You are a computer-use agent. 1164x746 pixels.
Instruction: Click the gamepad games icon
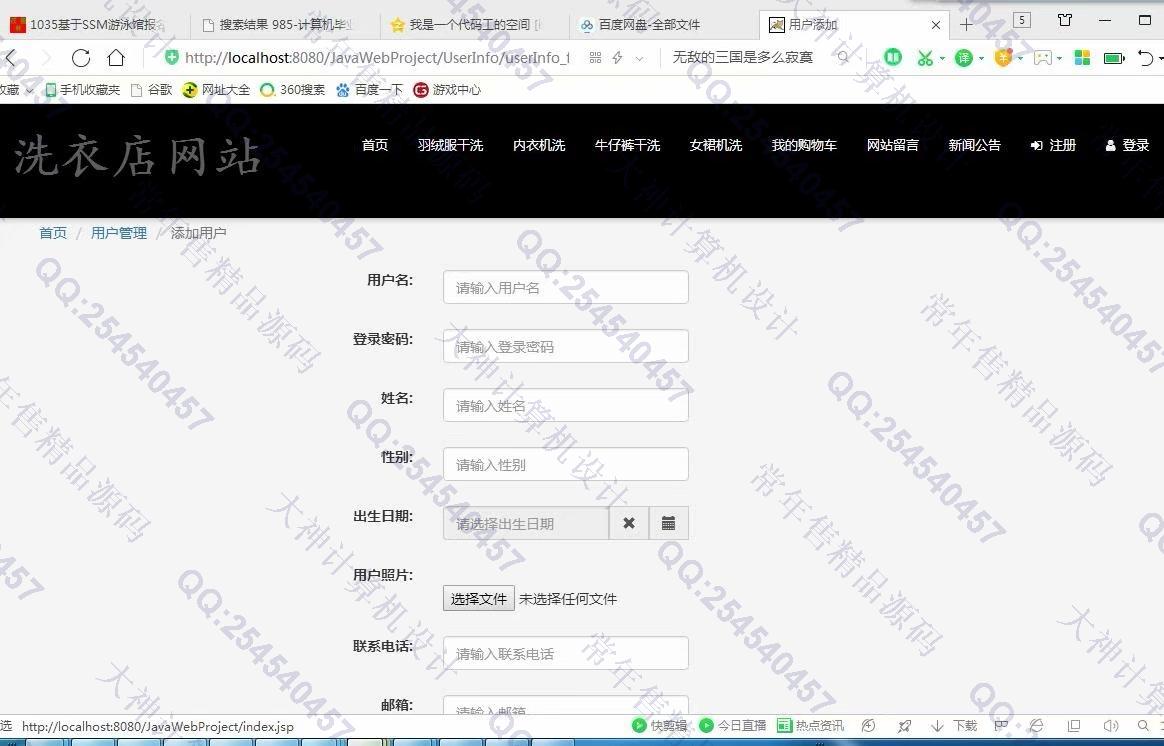[x=1042, y=58]
